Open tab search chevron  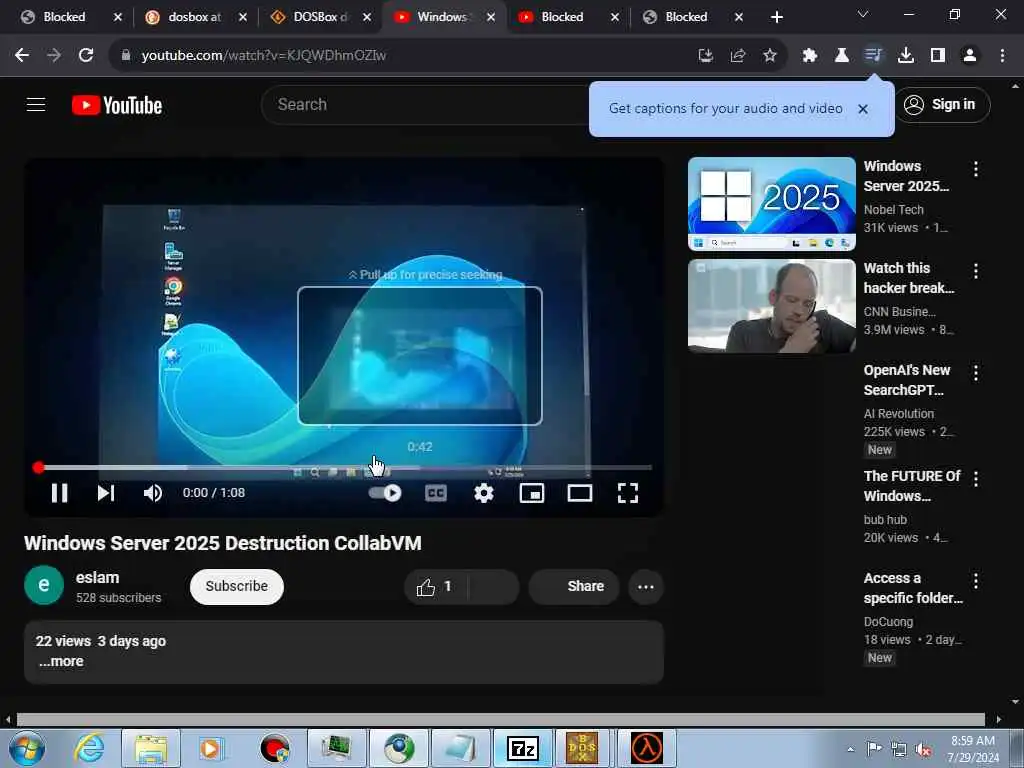863,14
